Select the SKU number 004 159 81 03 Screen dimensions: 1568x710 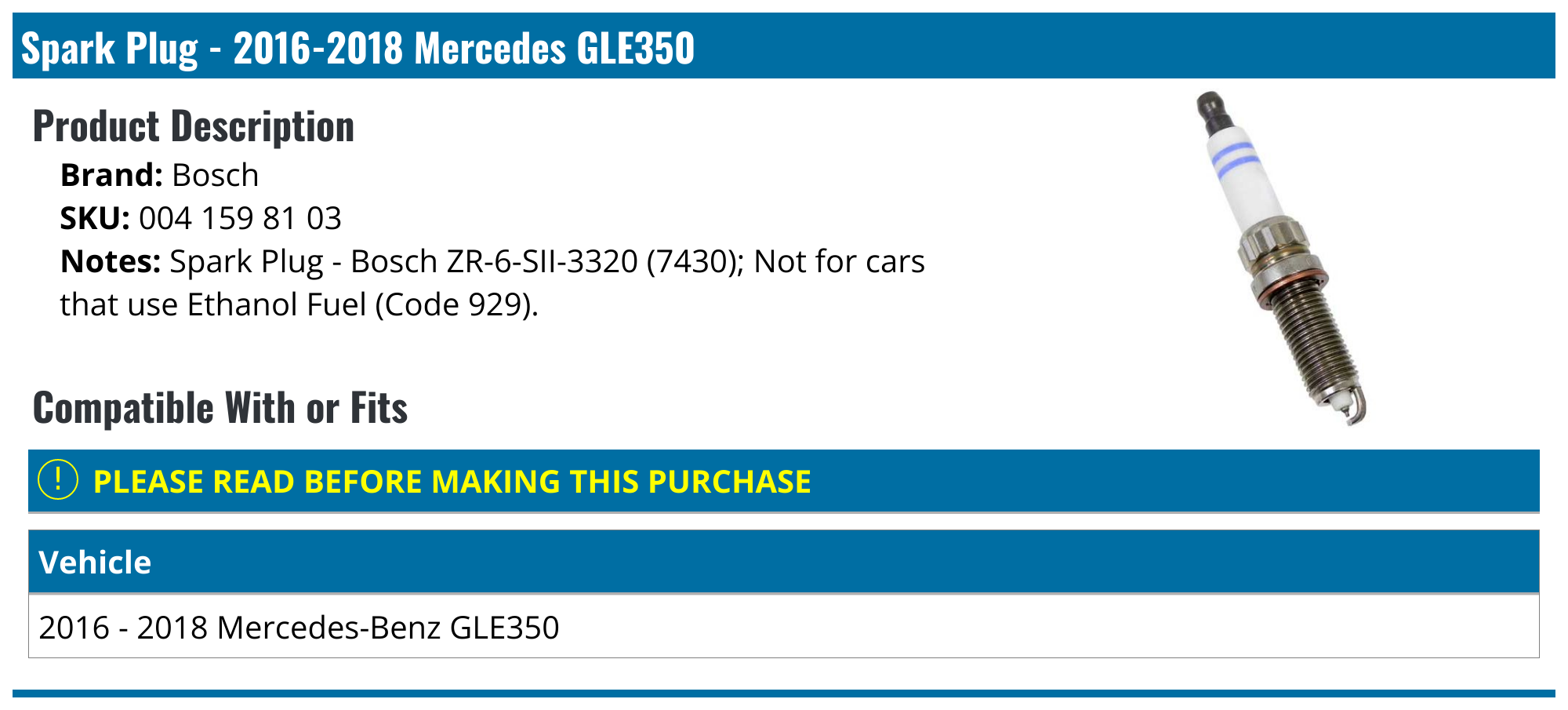(240, 218)
